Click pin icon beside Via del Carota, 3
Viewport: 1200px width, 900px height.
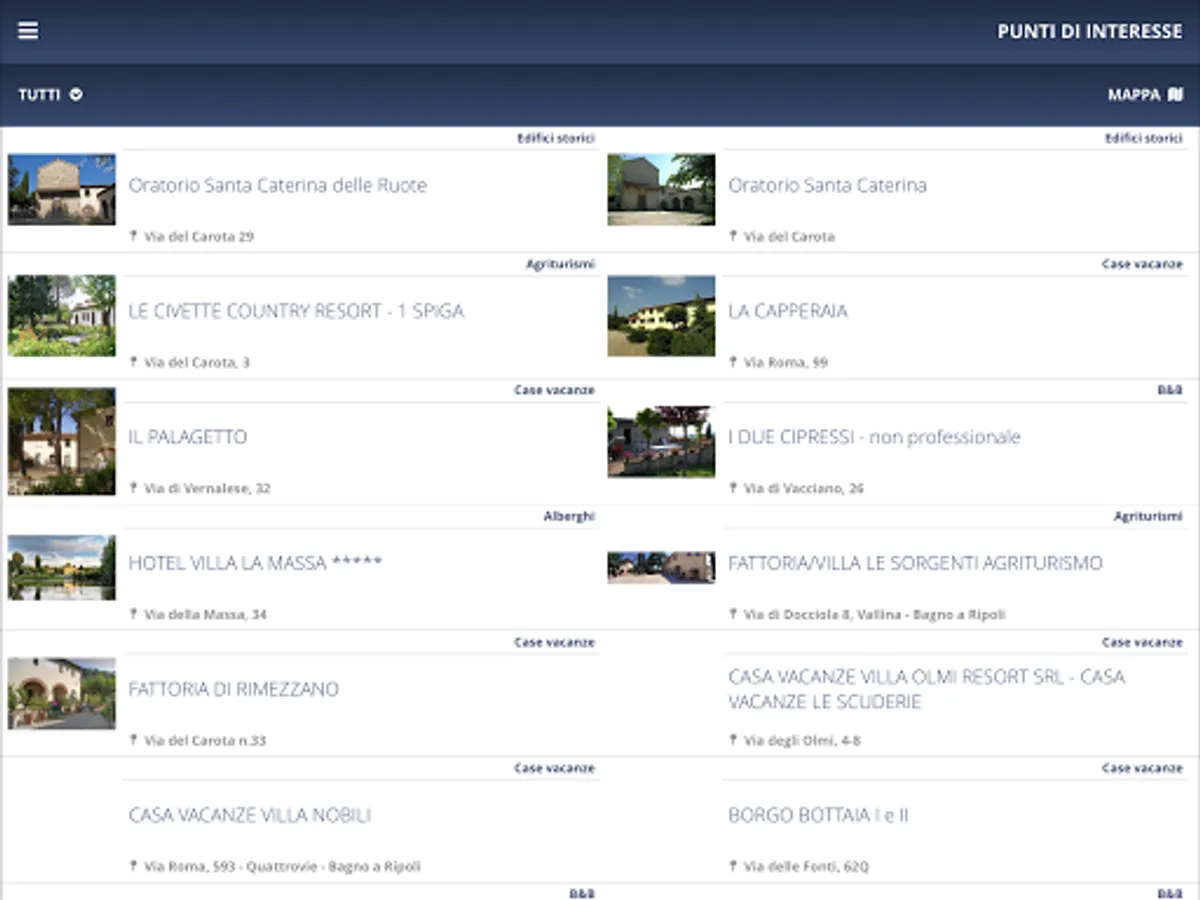tap(133, 363)
